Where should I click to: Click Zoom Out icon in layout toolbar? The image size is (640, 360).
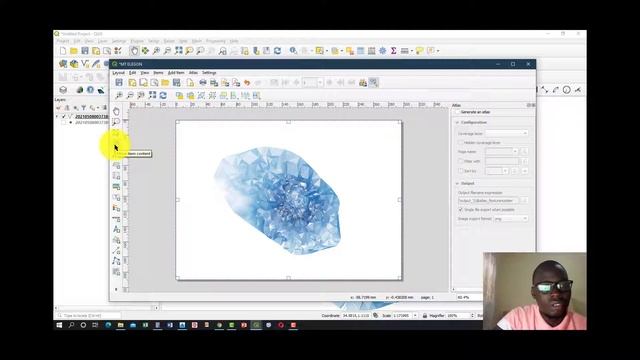point(130,96)
